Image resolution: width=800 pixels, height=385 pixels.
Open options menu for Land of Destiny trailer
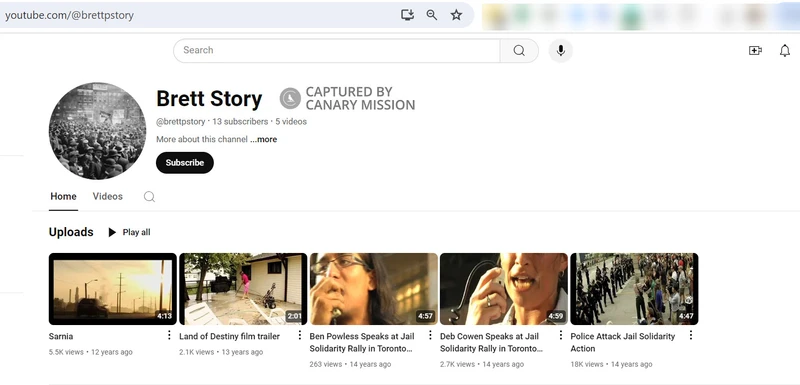coord(299,335)
